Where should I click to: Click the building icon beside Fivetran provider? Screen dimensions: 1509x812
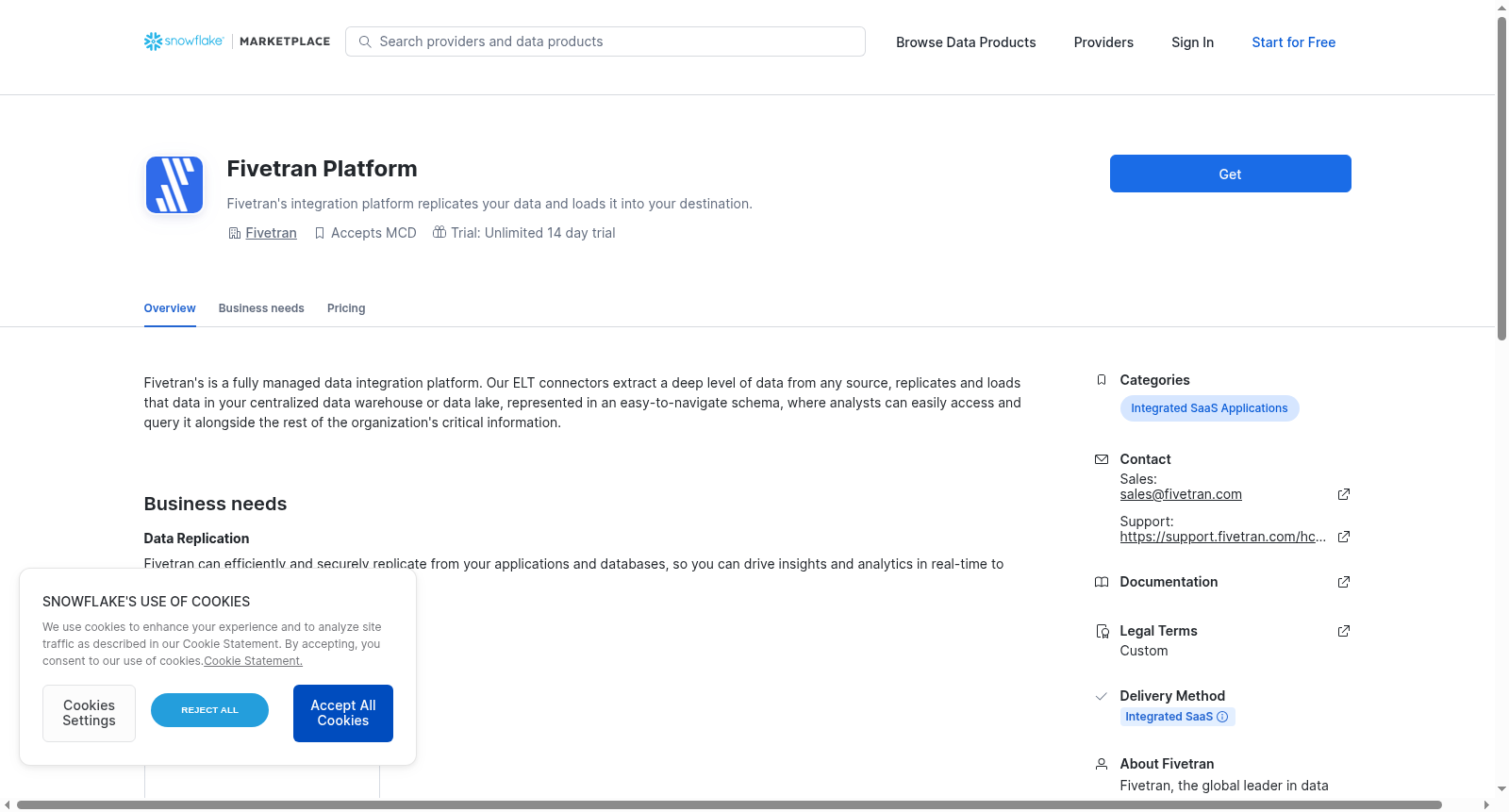pos(235,233)
